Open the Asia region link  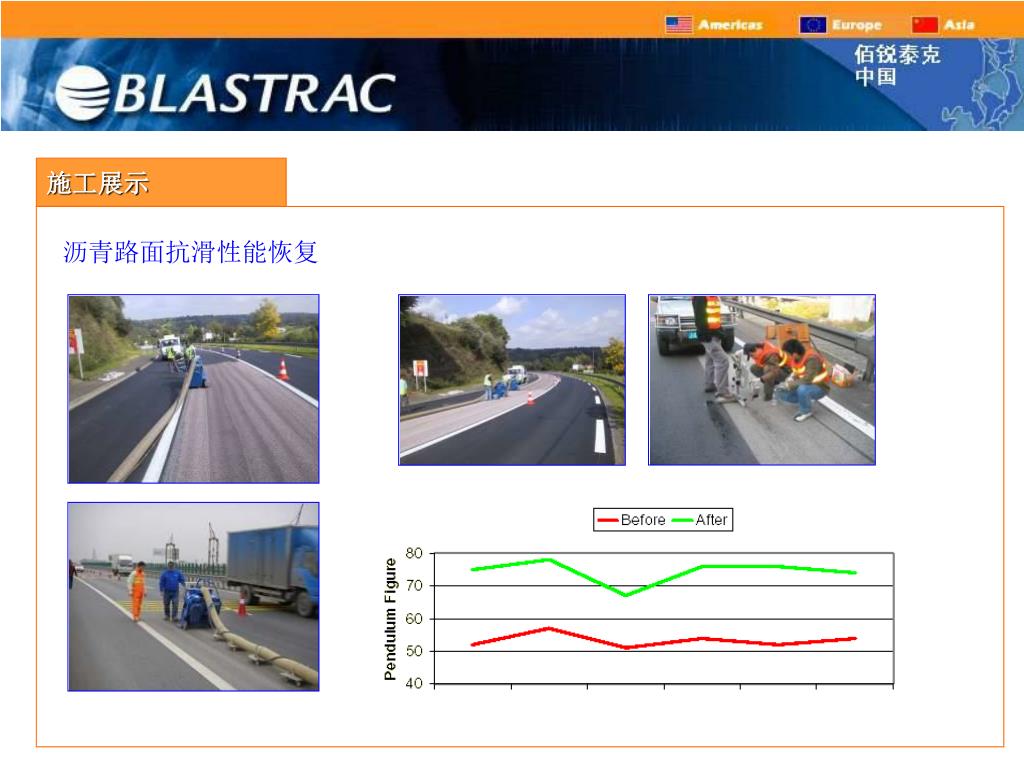959,25
